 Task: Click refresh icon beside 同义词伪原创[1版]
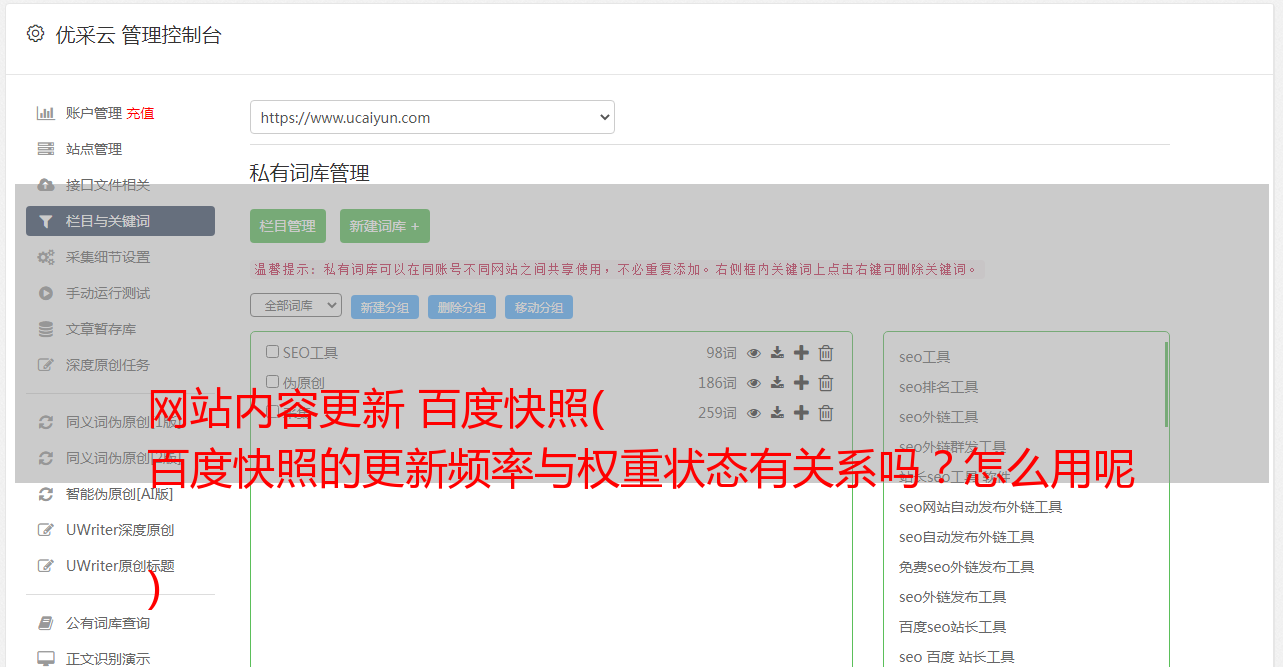coord(45,422)
